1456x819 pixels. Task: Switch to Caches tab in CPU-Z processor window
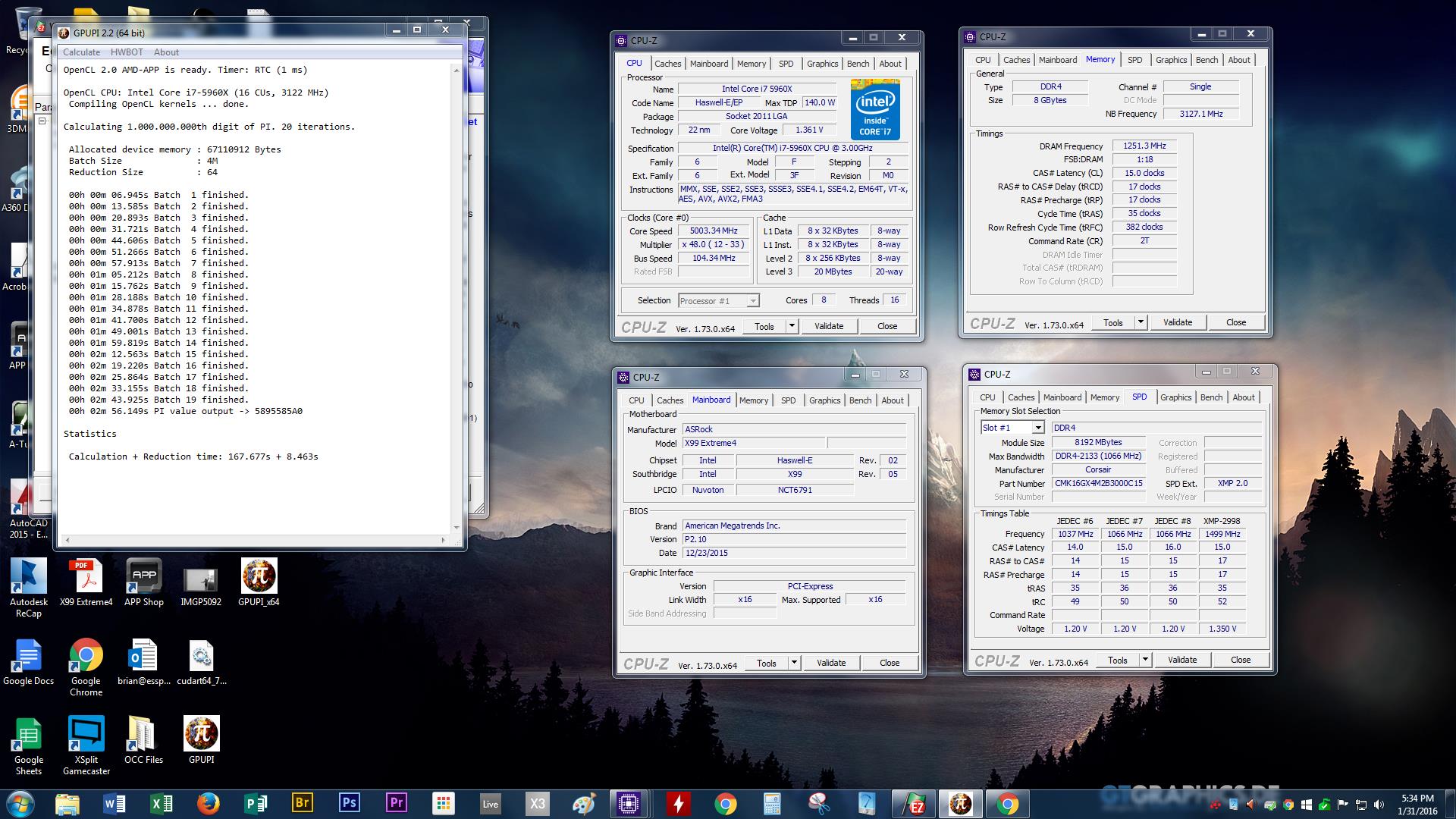tap(667, 64)
